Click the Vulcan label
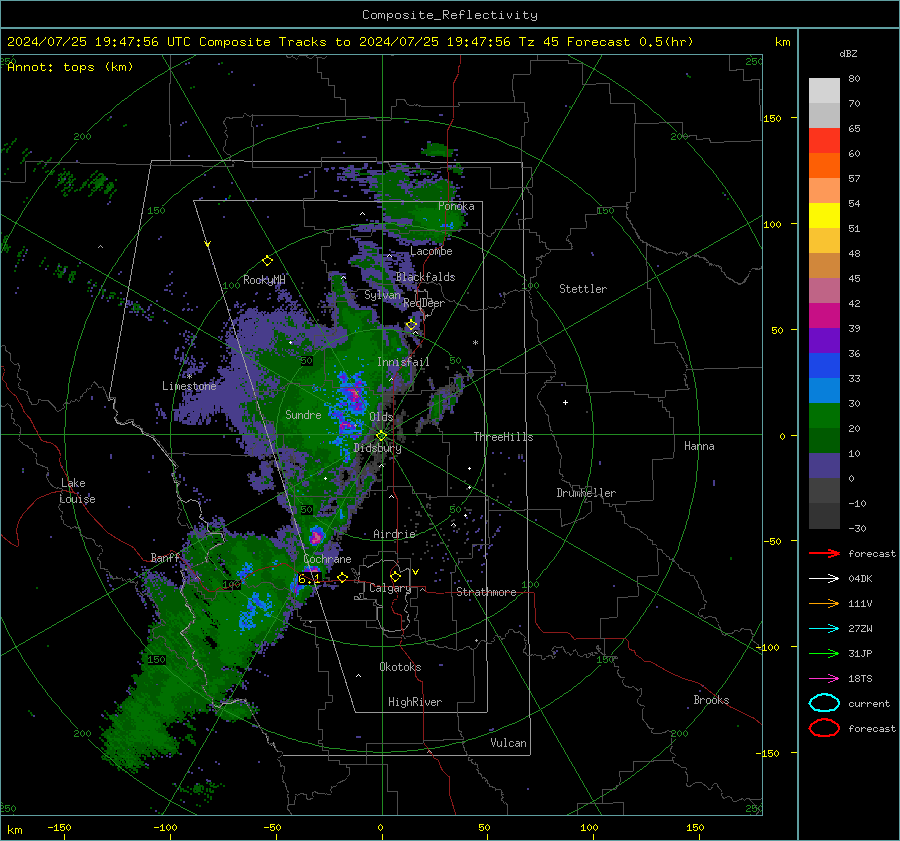 coord(508,743)
